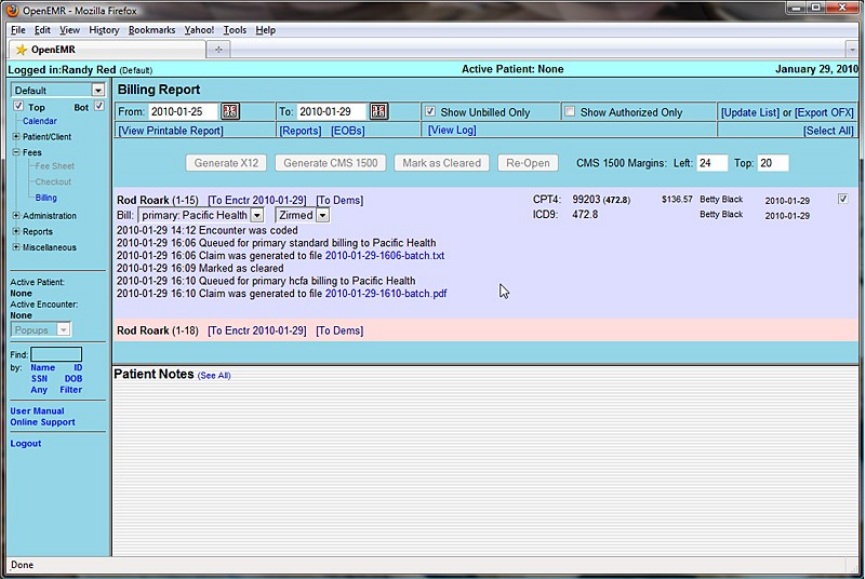The width and height of the screenshot is (865, 579).
Task: Open the Edit menu
Action: click(x=42, y=30)
